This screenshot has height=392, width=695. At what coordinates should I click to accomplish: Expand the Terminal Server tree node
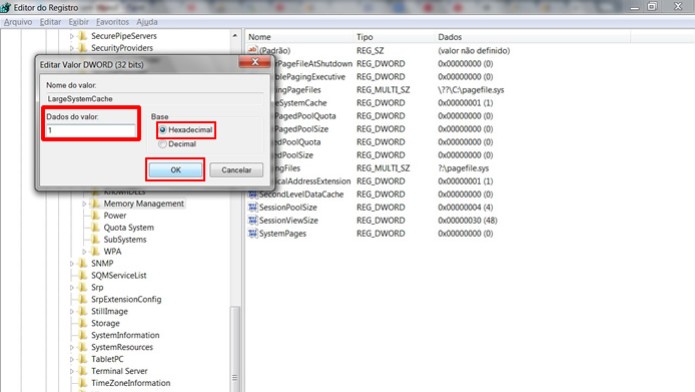[x=71, y=371]
